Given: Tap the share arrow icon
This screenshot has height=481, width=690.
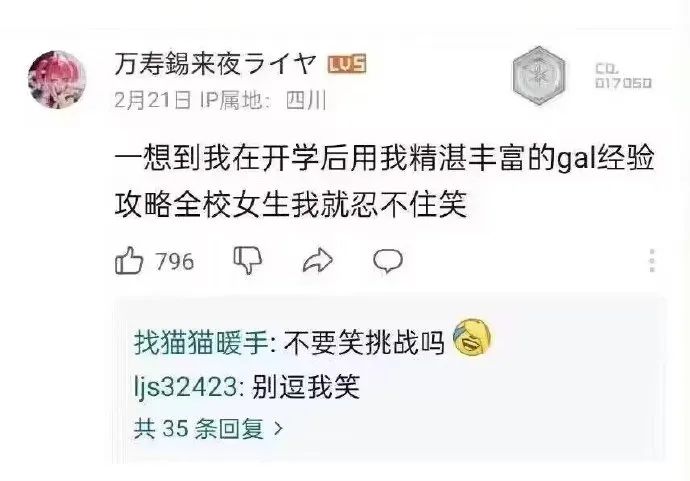Looking at the screenshot, I should pyautogui.click(x=318, y=261).
